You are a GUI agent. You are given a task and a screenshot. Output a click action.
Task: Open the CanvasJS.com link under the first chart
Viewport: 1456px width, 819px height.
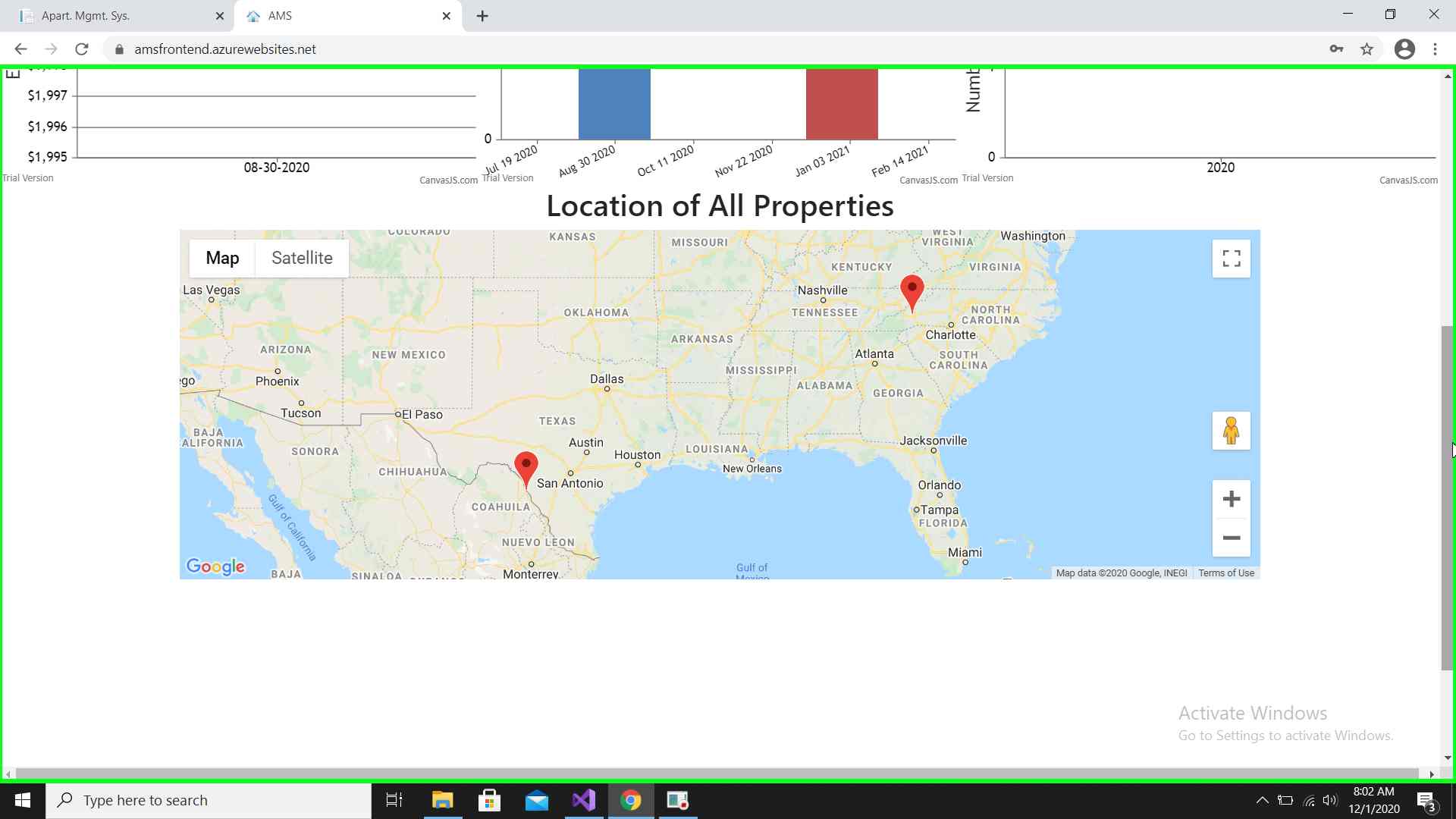[448, 180]
